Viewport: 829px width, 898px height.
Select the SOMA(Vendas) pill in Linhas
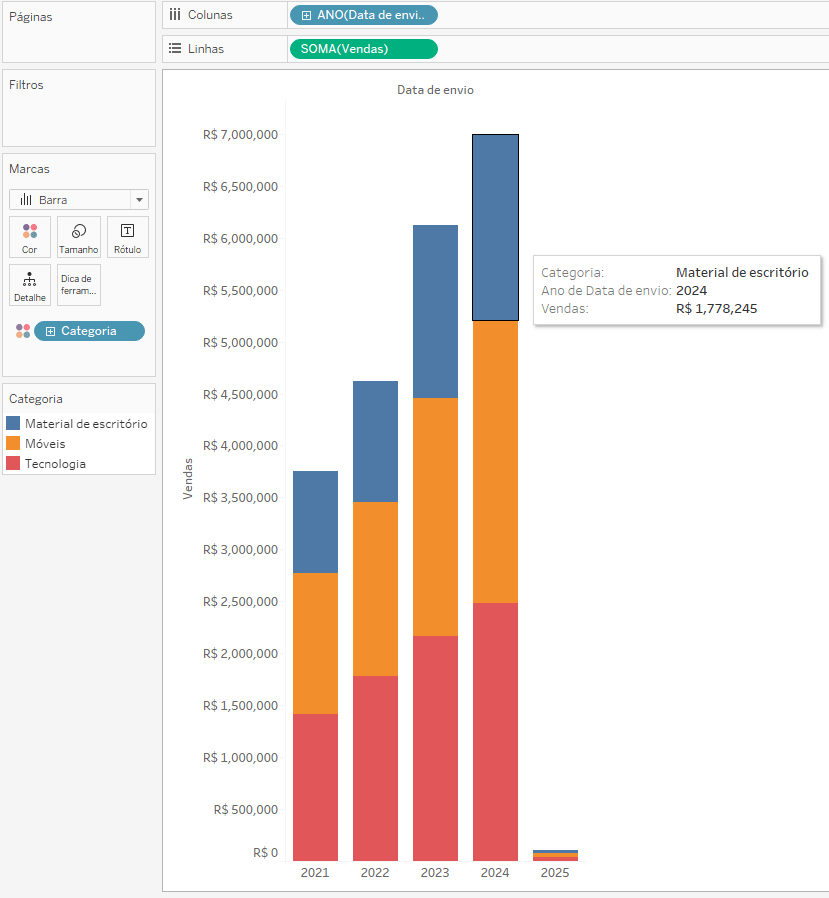point(362,49)
